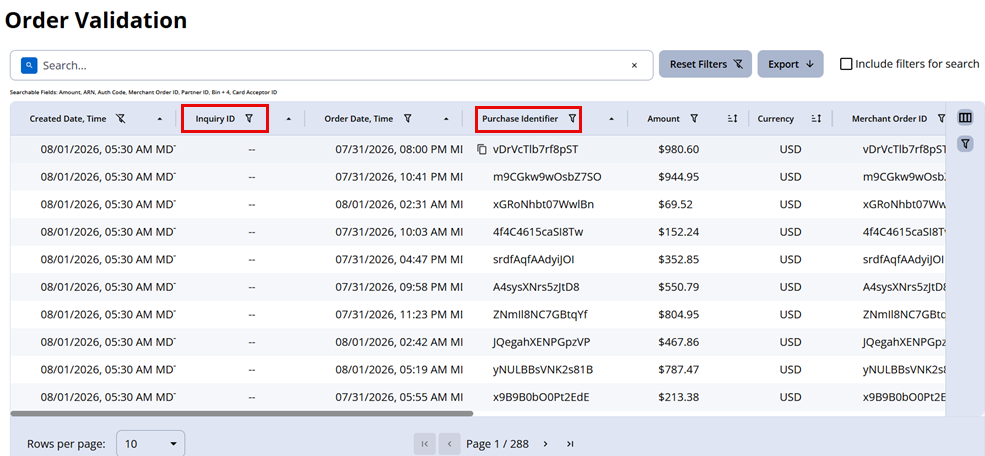Image resolution: width=985 pixels, height=456 pixels.
Task: Copy the purchase identifier vDrVcTlb7rf8pST
Action: 482,149
